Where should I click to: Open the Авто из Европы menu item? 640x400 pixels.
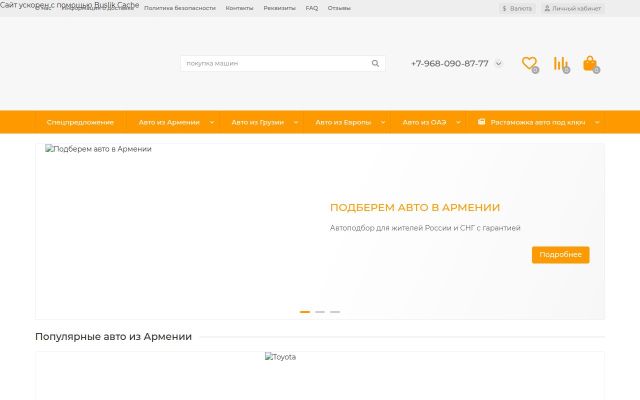click(x=343, y=122)
